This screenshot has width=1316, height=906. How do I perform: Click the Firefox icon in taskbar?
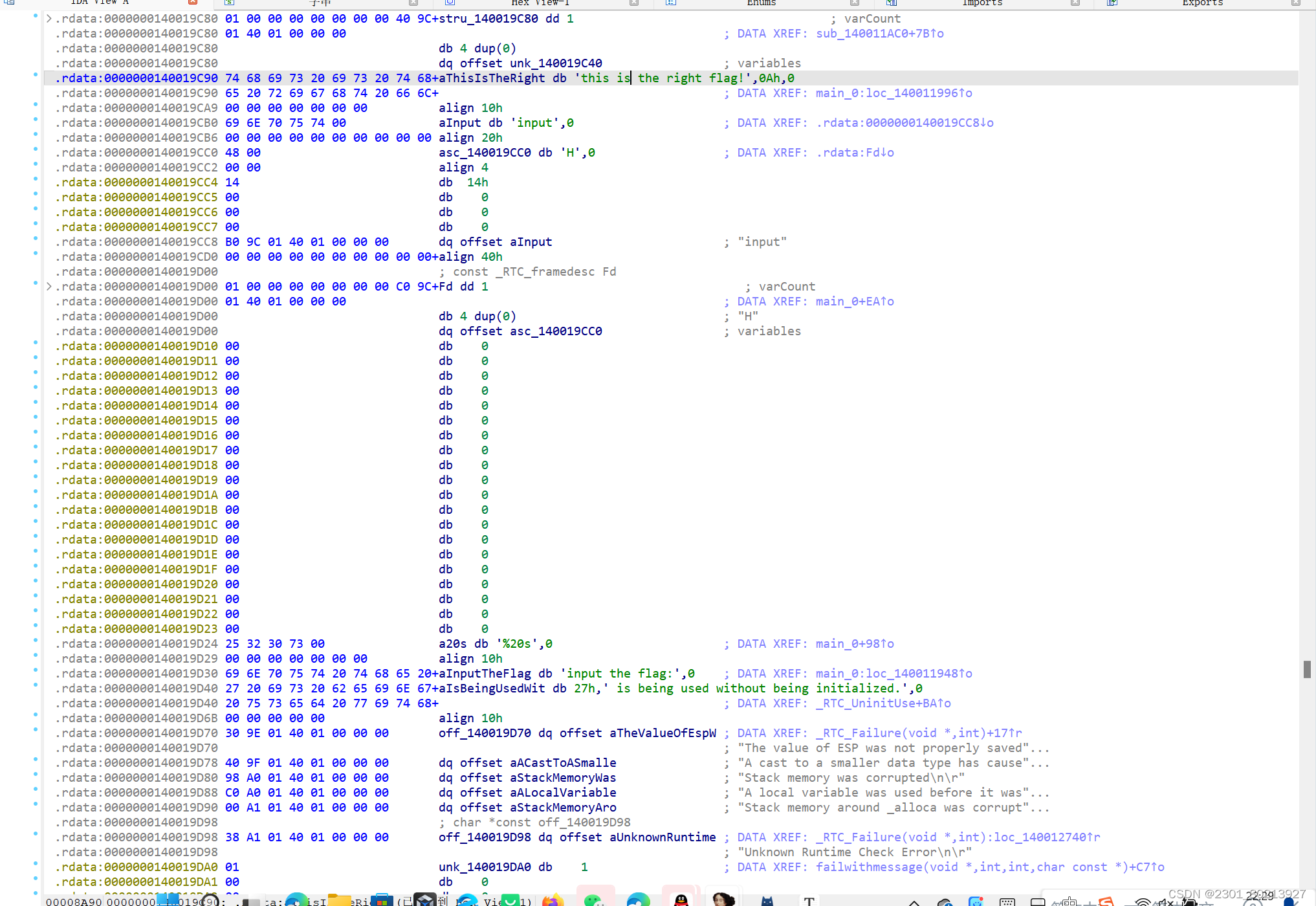coord(552,900)
